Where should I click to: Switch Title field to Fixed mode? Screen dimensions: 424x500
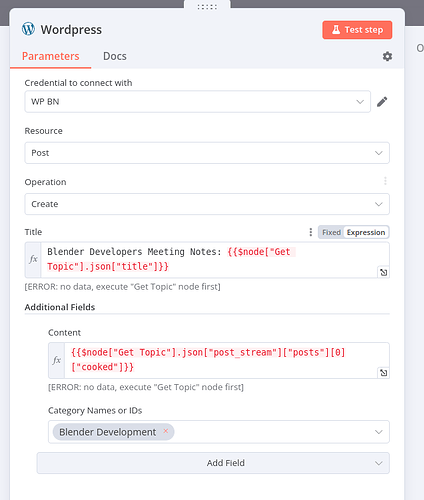pyautogui.click(x=331, y=232)
